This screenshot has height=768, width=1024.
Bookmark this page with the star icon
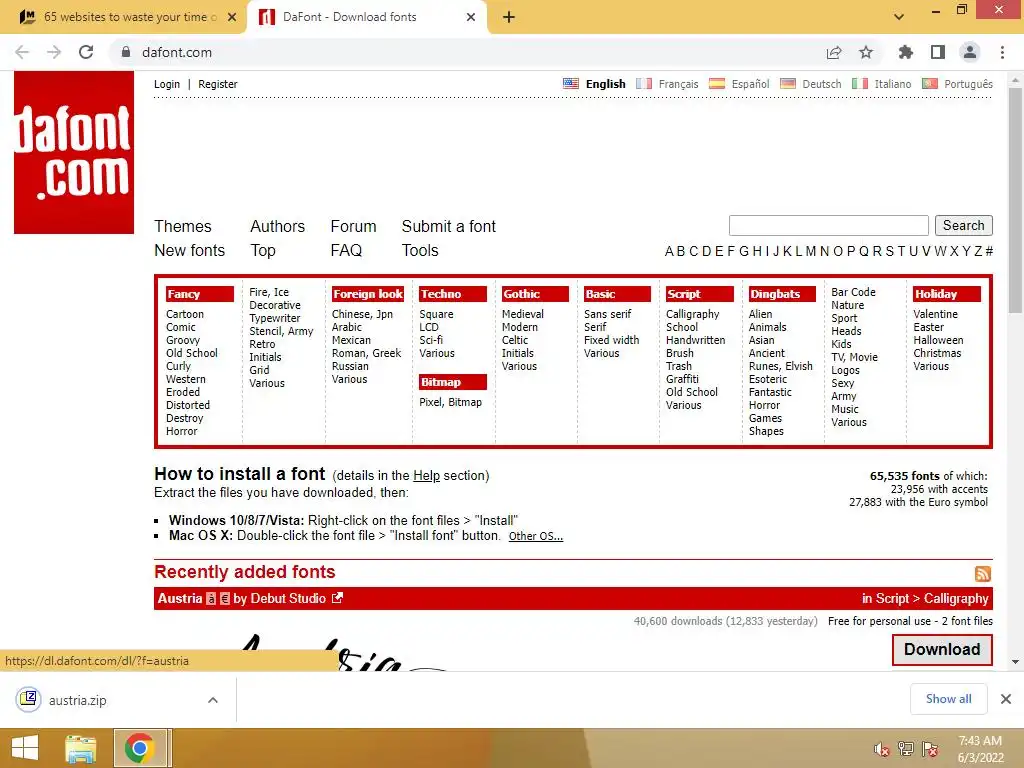pyautogui.click(x=866, y=52)
